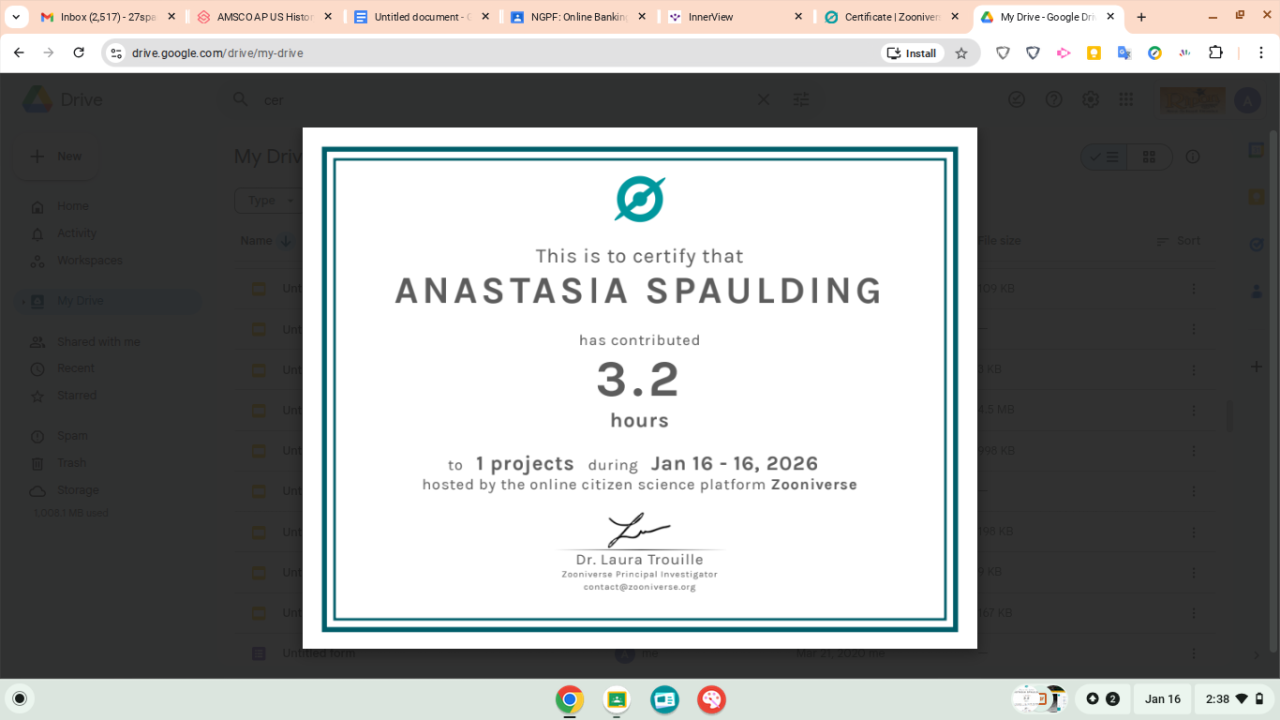Open the Sort options
Screen dimensions: 1280x720
1178,241
